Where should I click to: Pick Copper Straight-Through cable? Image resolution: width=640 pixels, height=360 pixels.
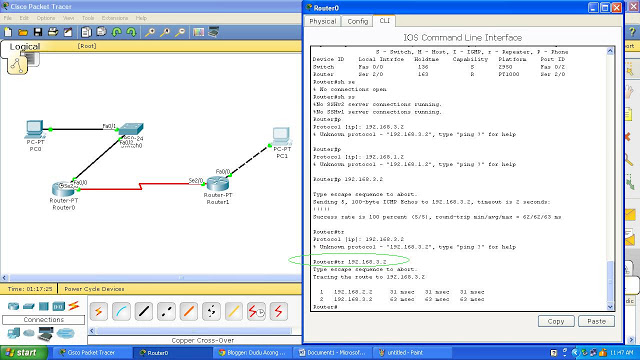[144, 312]
